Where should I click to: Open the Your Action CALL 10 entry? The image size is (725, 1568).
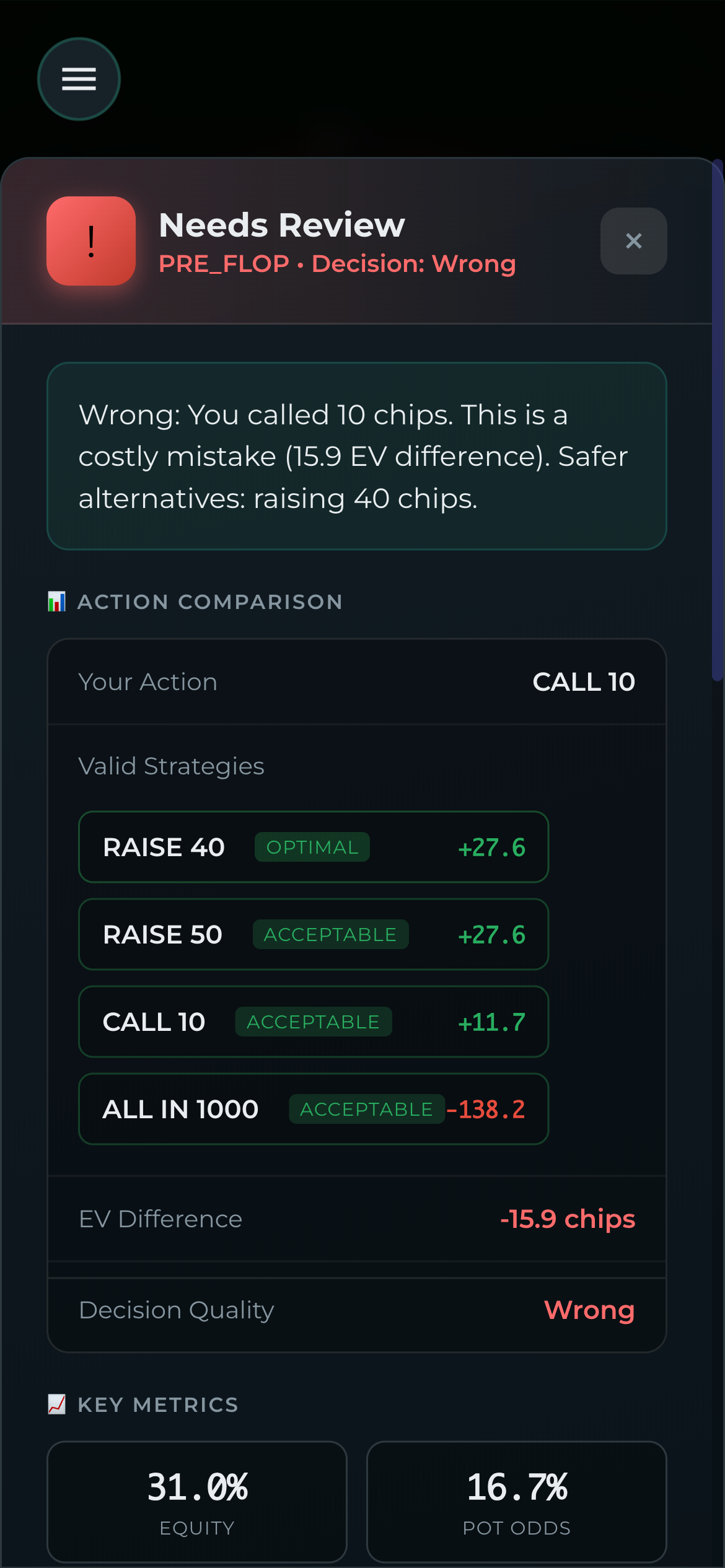point(356,681)
